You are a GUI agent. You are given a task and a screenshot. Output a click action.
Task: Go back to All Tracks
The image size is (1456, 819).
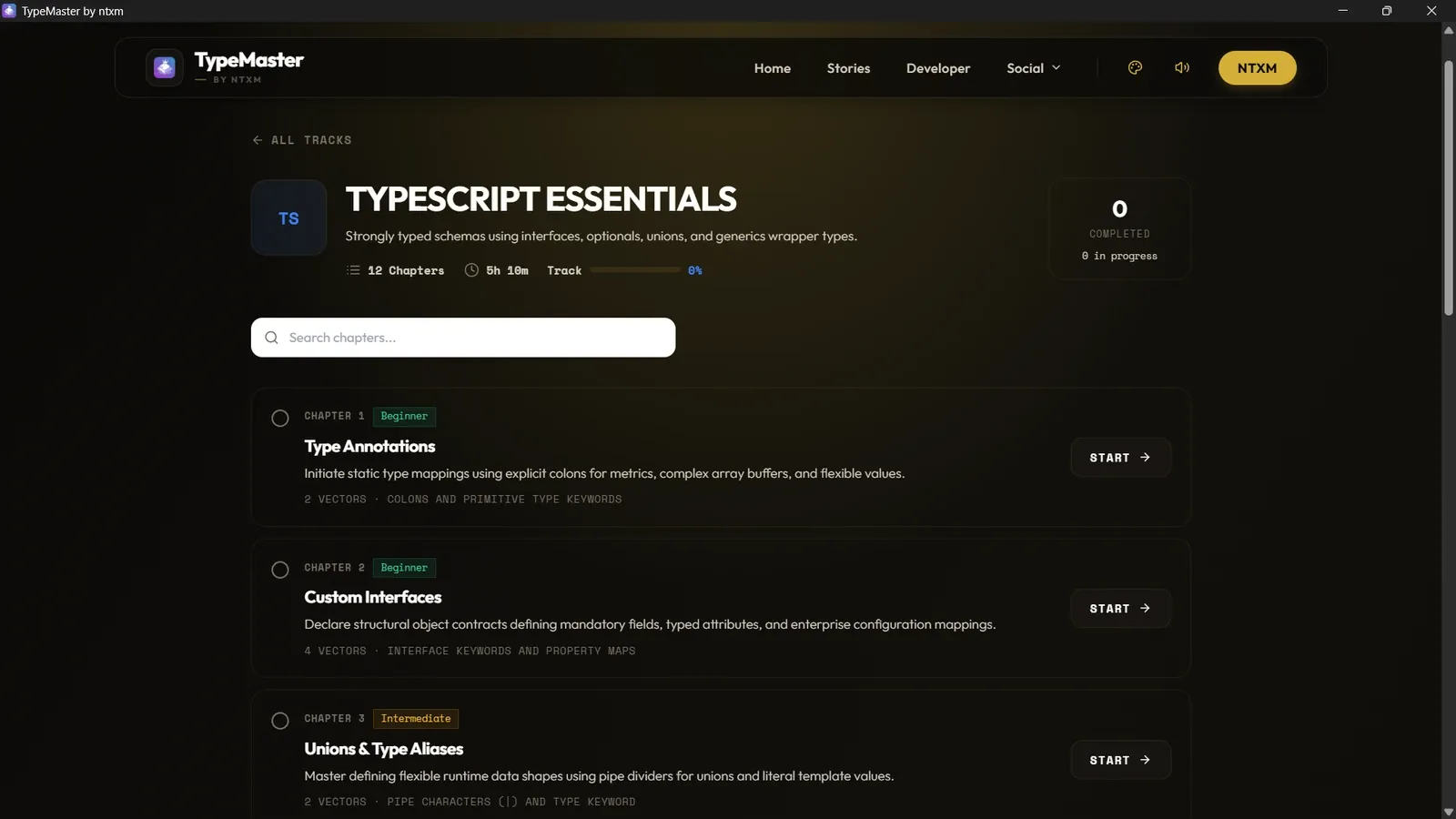[x=302, y=140]
